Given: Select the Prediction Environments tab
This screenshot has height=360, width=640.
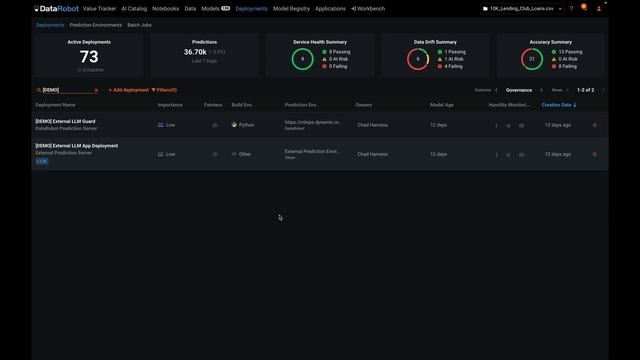Looking at the screenshot, I should point(96,25).
